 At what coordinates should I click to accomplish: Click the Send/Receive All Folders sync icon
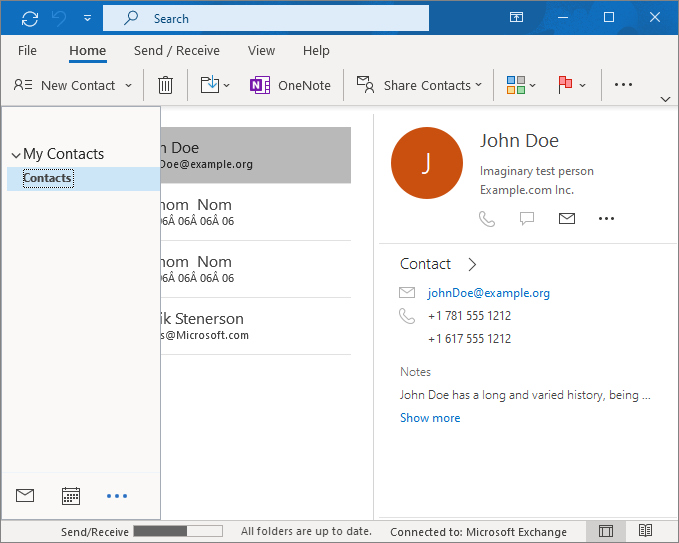click(30, 19)
